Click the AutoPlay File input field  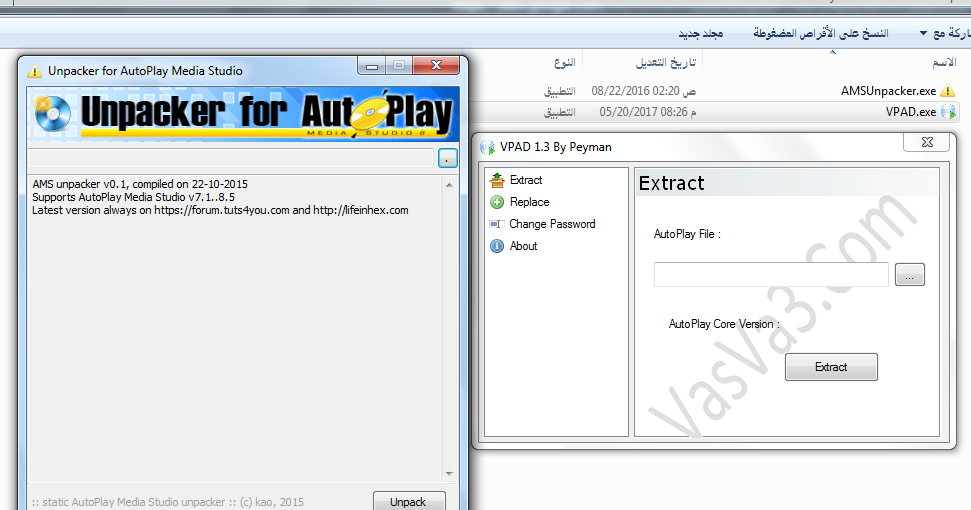771,274
